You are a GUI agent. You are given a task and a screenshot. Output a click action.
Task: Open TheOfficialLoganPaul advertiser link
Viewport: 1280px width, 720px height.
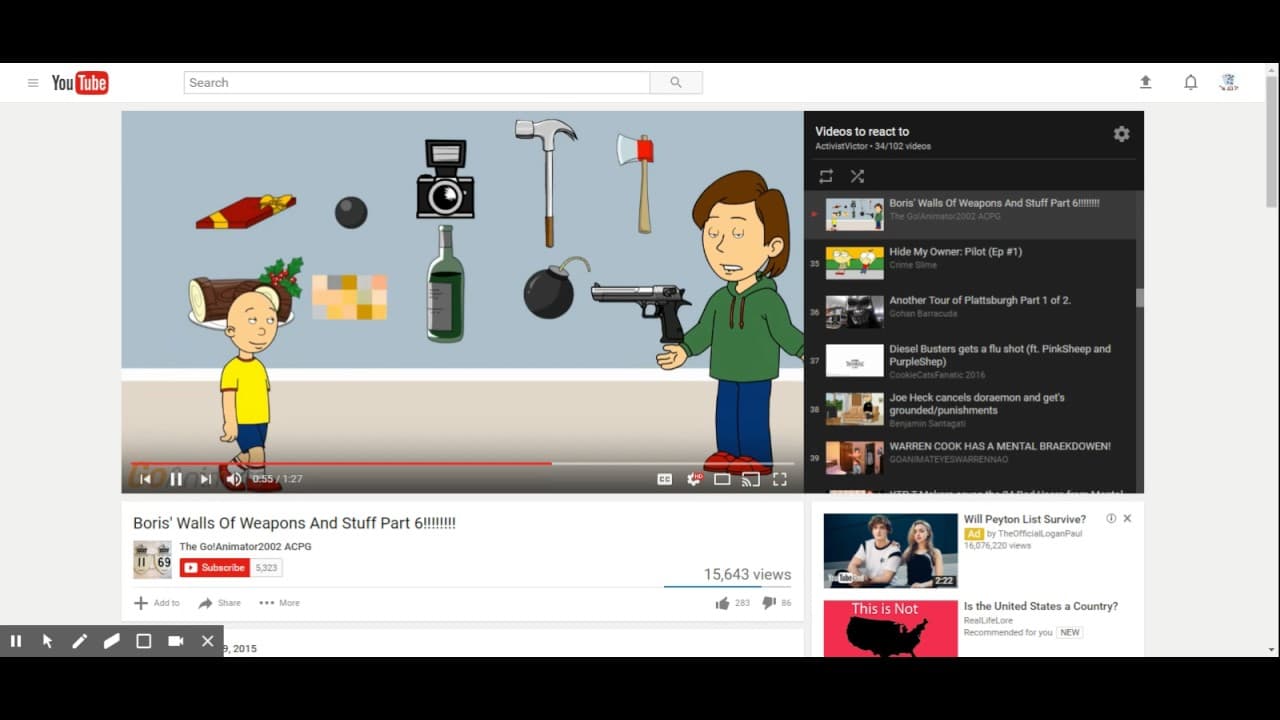(1040, 534)
